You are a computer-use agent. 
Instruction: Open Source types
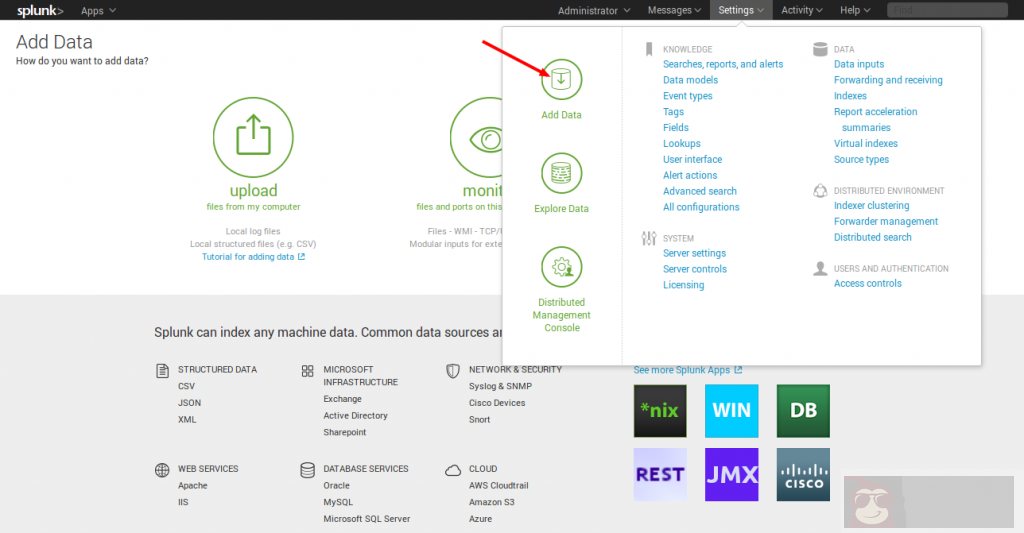coord(861,159)
